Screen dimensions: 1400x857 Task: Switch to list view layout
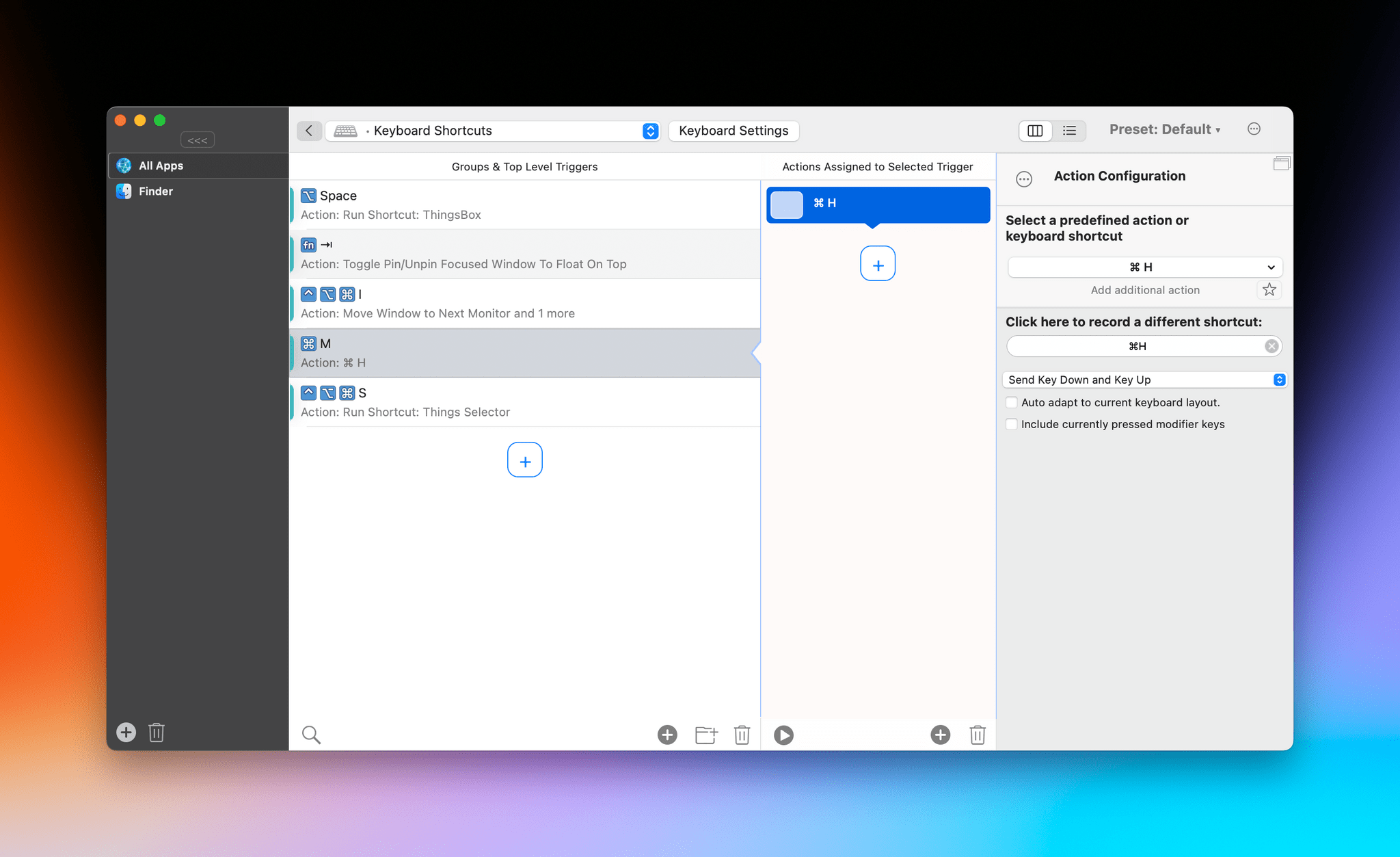pos(1069,131)
